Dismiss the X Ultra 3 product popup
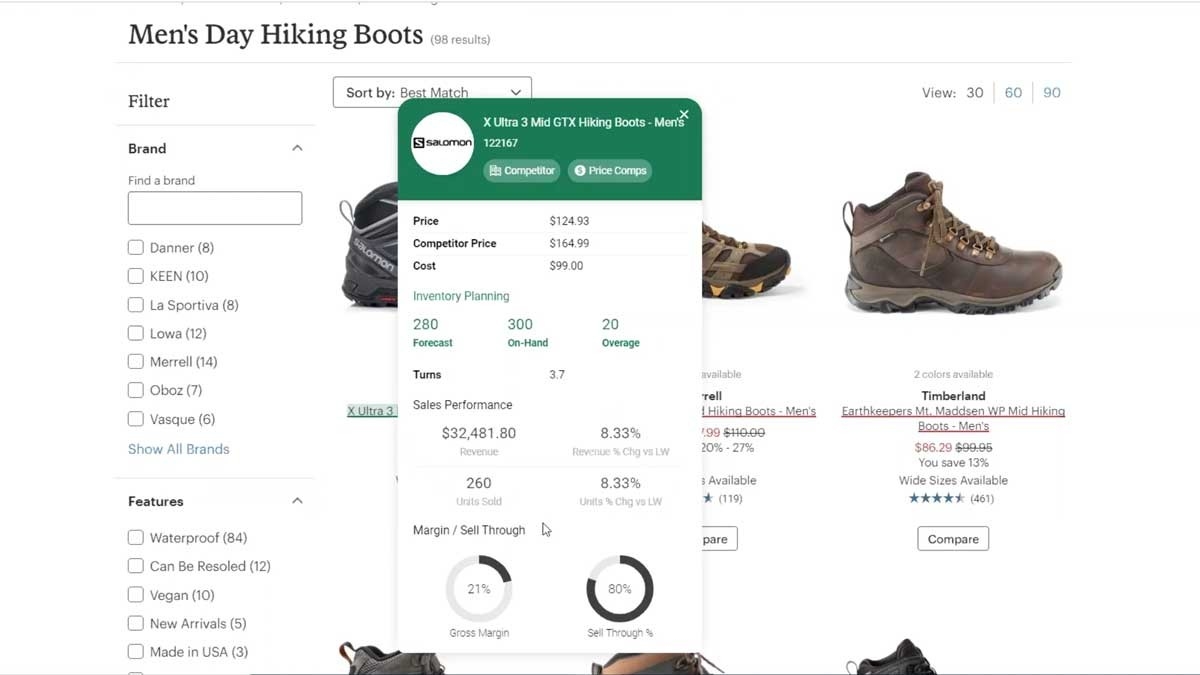 click(x=684, y=114)
